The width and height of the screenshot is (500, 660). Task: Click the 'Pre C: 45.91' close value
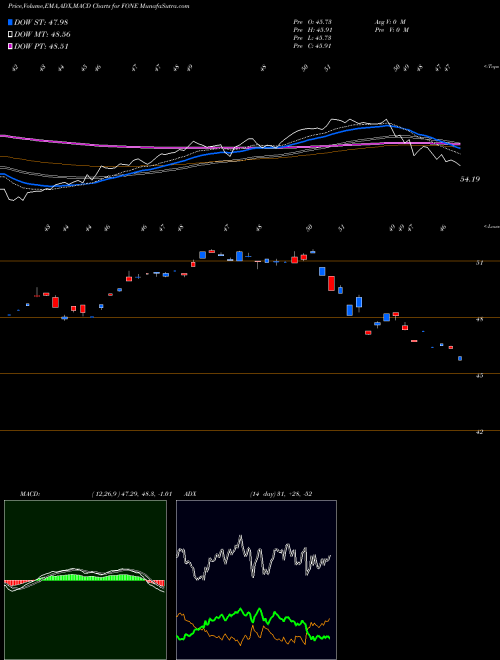pos(313,46)
